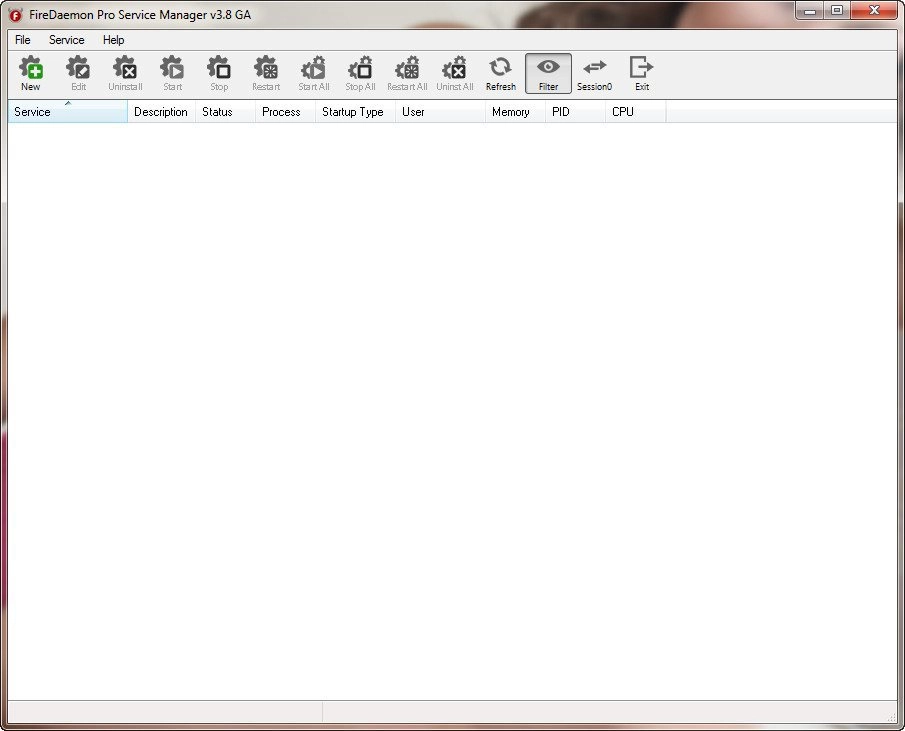This screenshot has height=731, width=905.
Task: Click the Restart service icon
Action: click(x=266, y=73)
